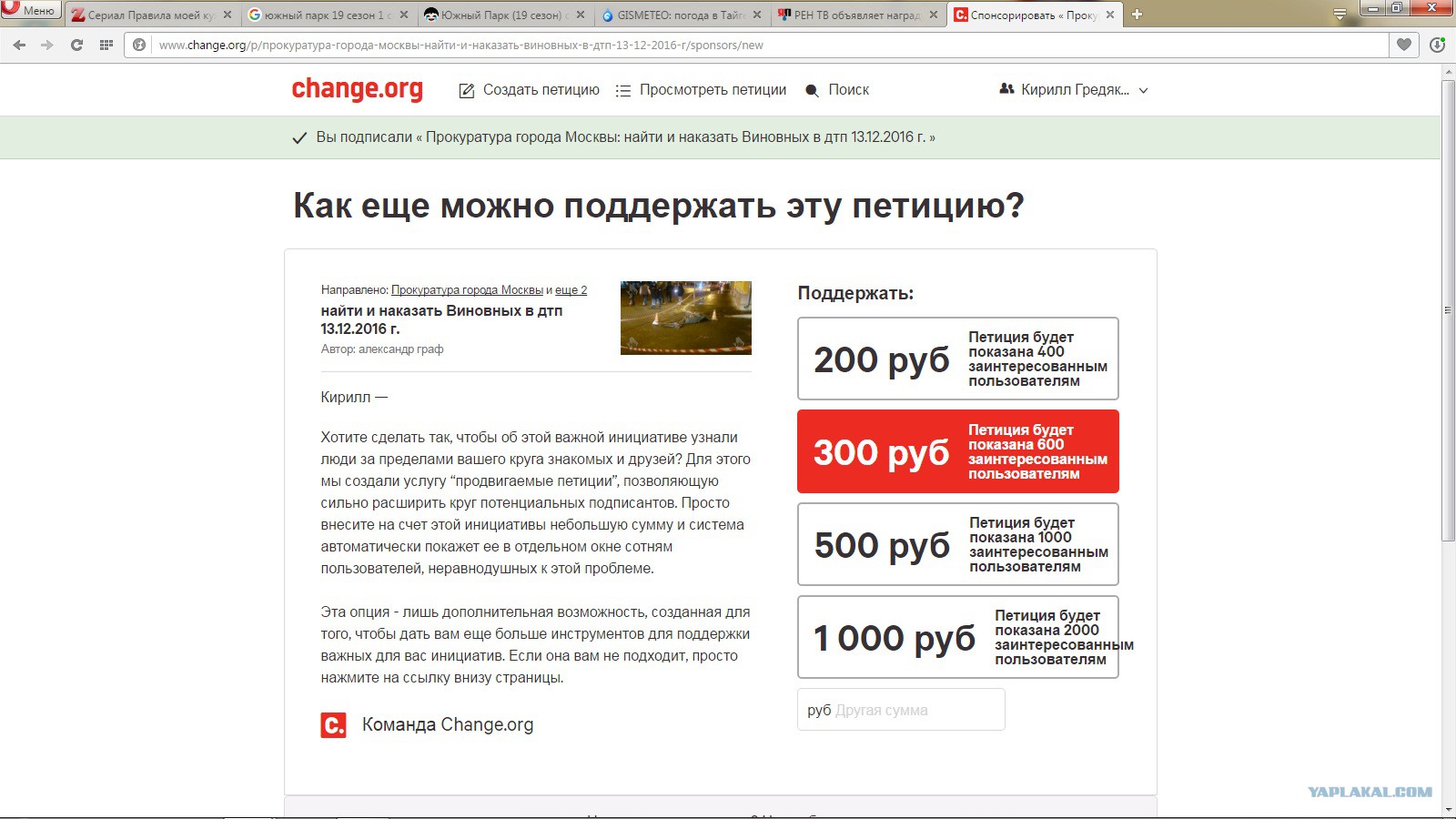The width and height of the screenshot is (1456, 819).
Task: Open the petition accident photo thumbnail
Action: (x=686, y=318)
